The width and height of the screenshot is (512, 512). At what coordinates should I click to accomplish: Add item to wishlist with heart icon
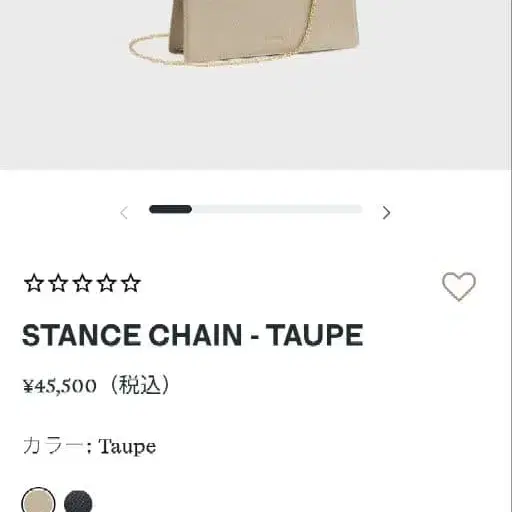459,286
